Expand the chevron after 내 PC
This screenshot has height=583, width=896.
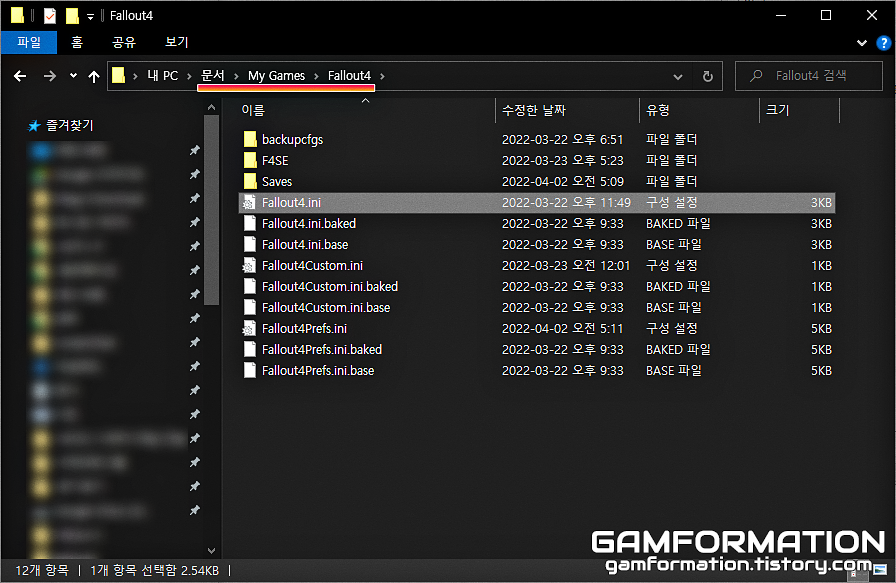coord(189,76)
